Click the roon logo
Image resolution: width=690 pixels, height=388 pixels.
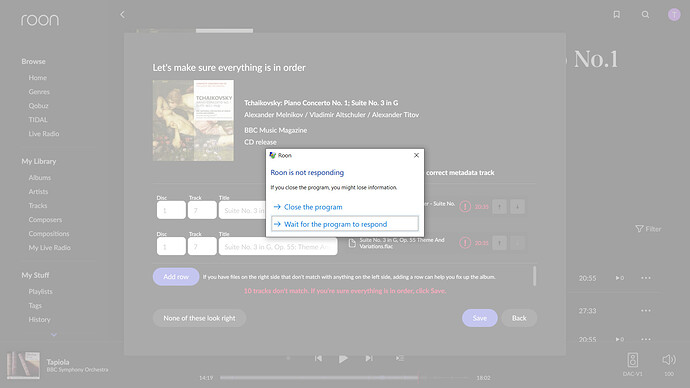(x=40, y=20)
